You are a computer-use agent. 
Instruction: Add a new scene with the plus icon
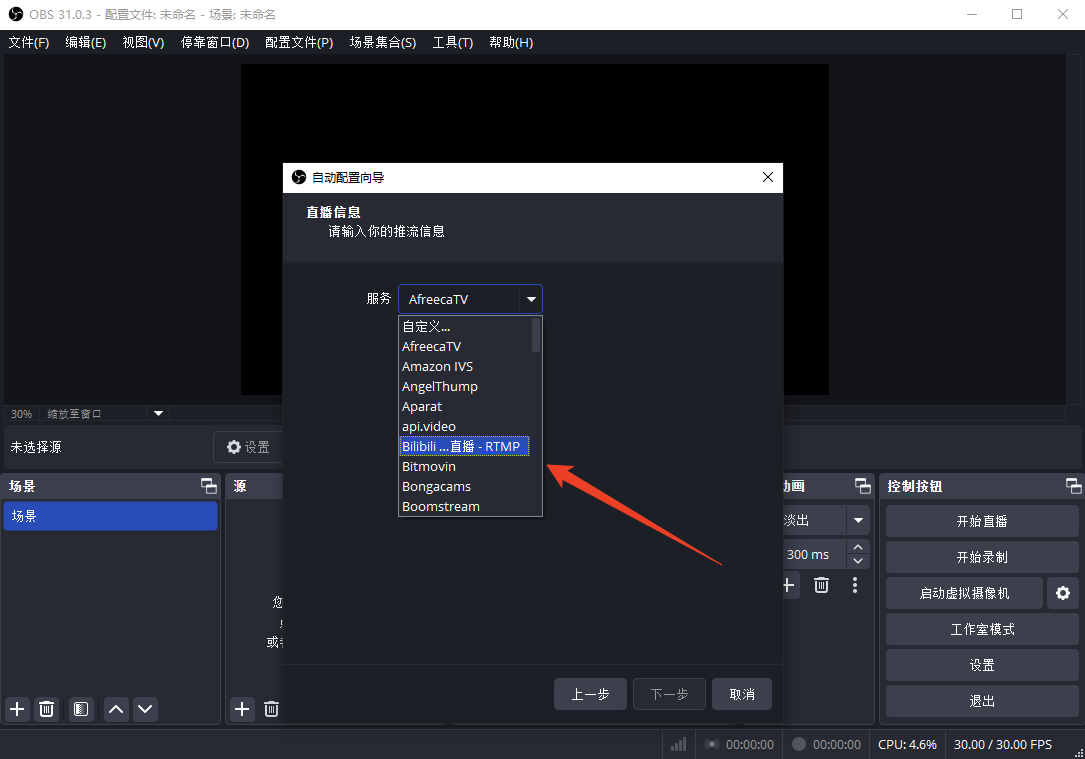16,709
